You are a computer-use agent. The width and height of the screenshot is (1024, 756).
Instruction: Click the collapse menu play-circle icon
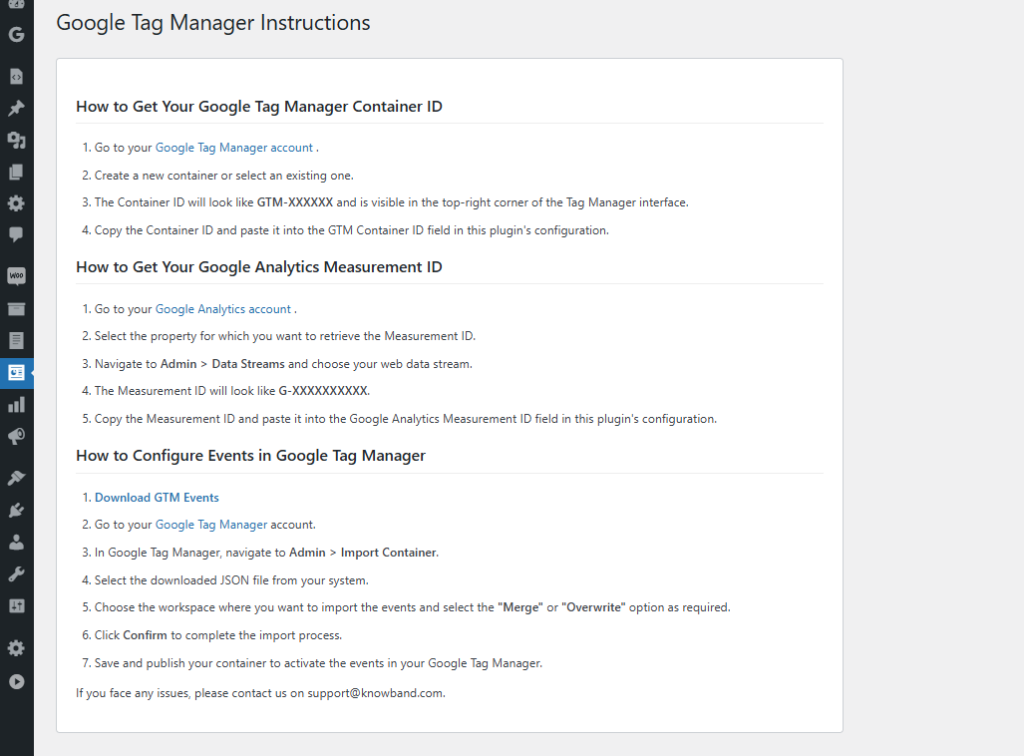(16, 682)
